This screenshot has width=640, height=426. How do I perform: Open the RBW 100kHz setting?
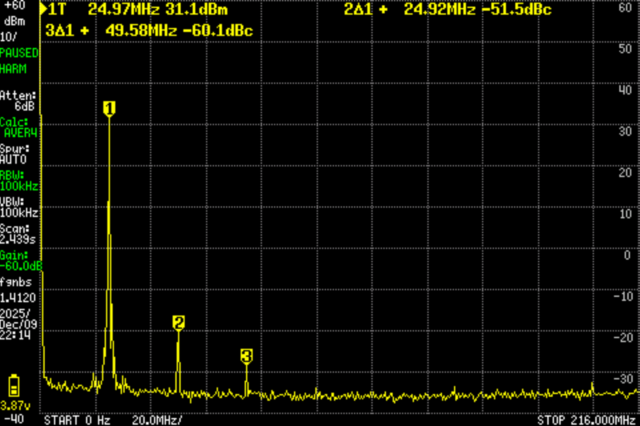pos(20,181)
